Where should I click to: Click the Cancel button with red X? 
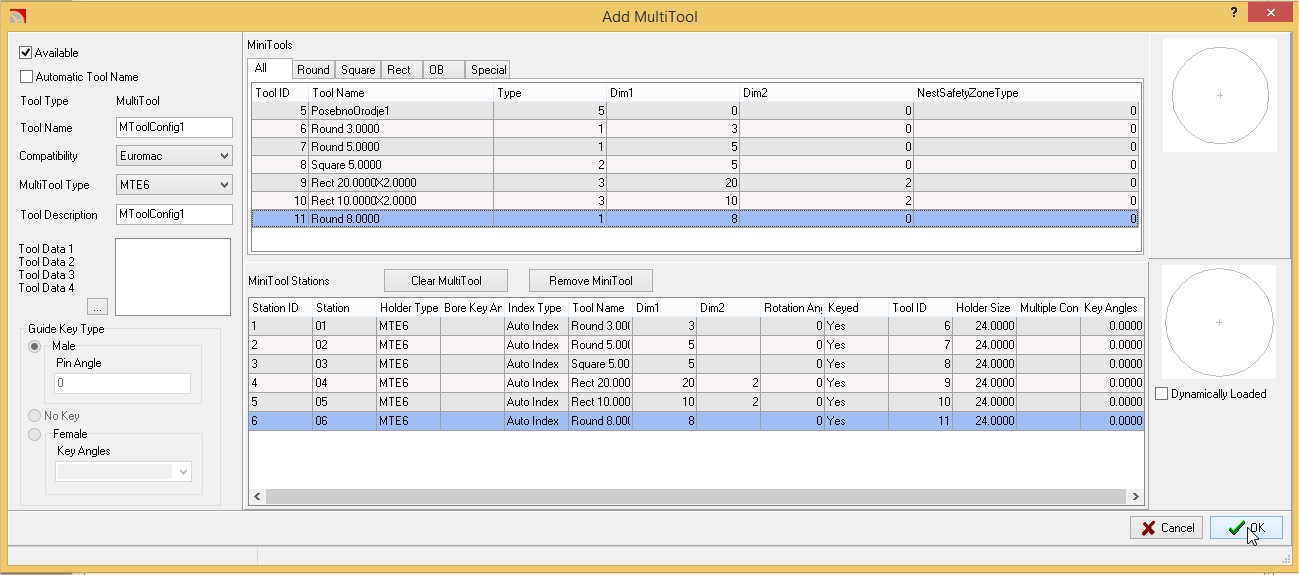1166,528
